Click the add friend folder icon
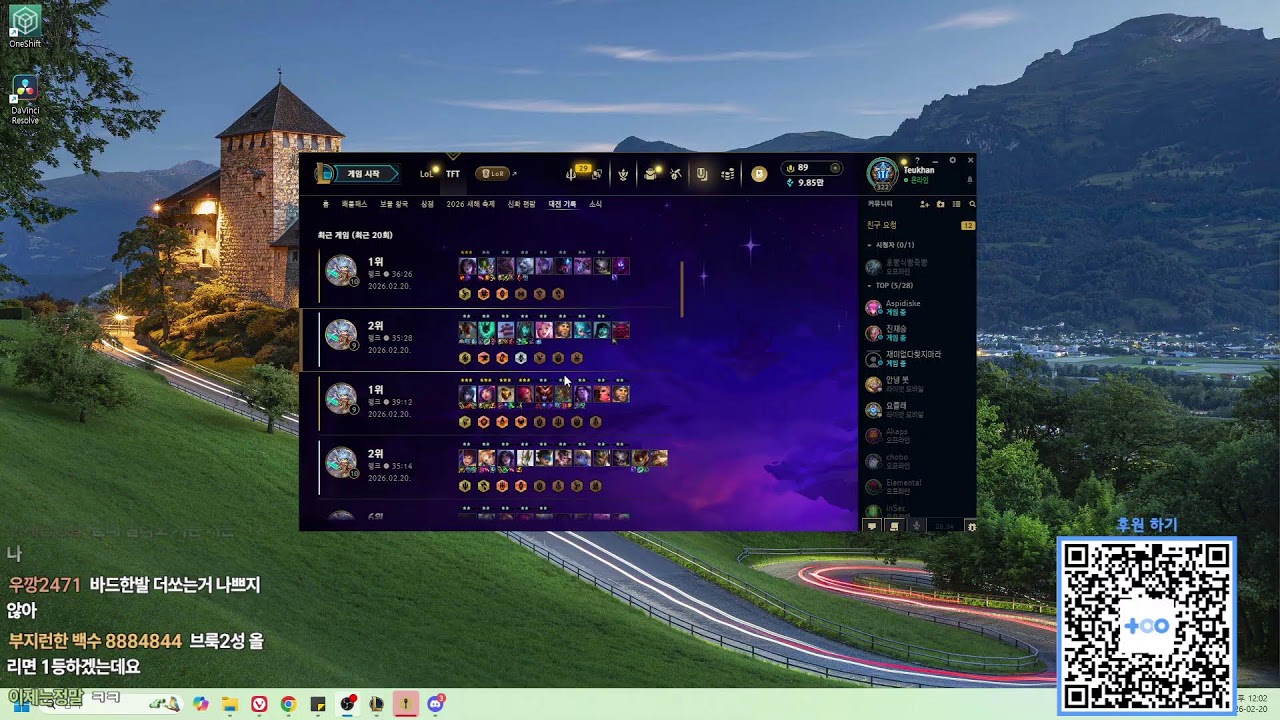 tap(940, 204)
